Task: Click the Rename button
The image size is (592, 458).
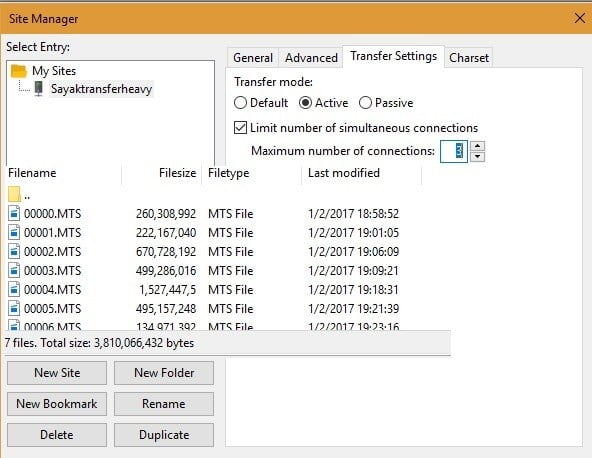Action: (164, 404)
